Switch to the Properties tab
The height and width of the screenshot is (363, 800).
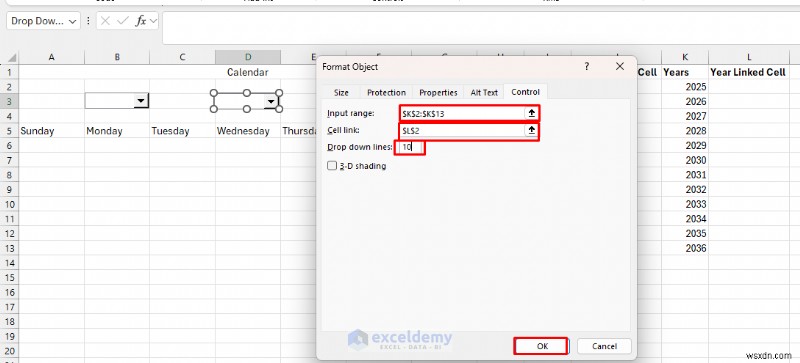pyautogui.click(x=438, y=92)
